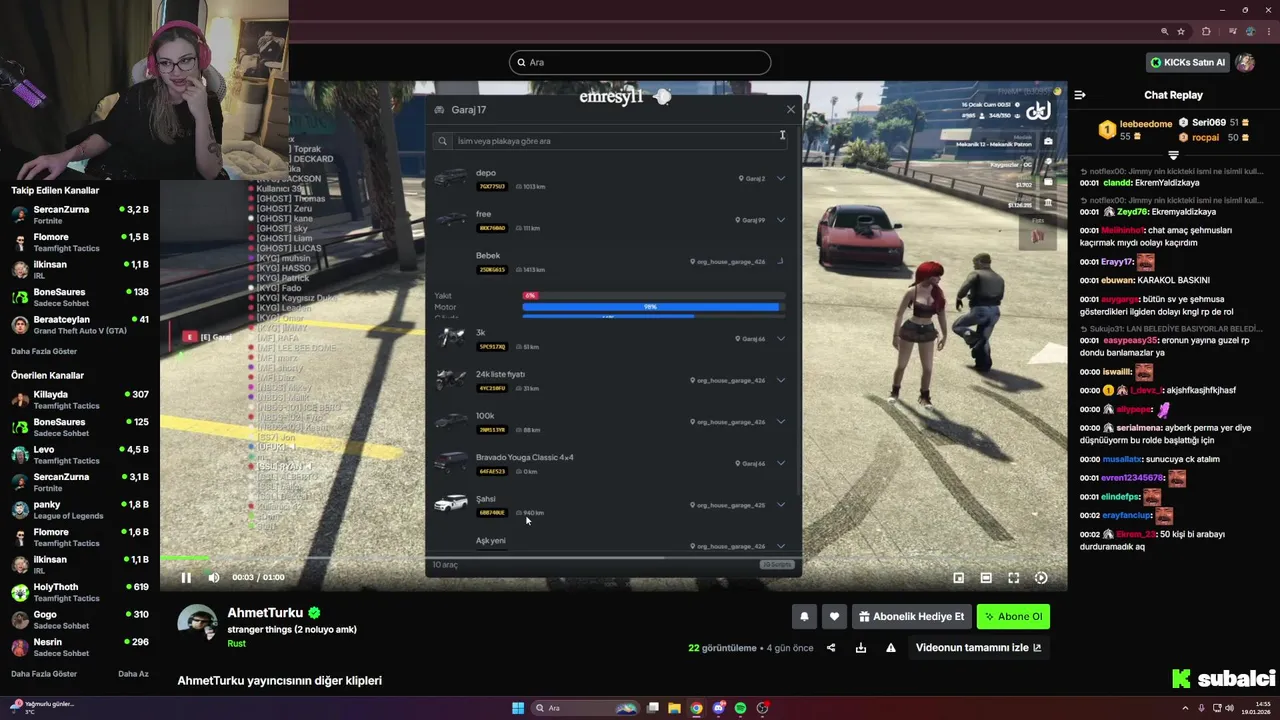Click musallatx username in chat

click(1124, 459)
